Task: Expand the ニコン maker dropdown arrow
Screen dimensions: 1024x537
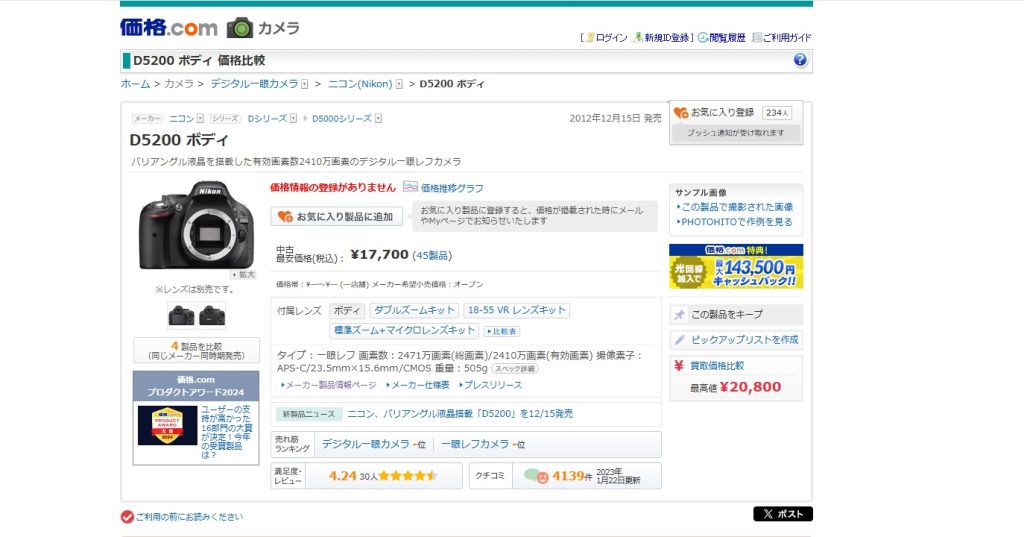Action: pos(200,118)
